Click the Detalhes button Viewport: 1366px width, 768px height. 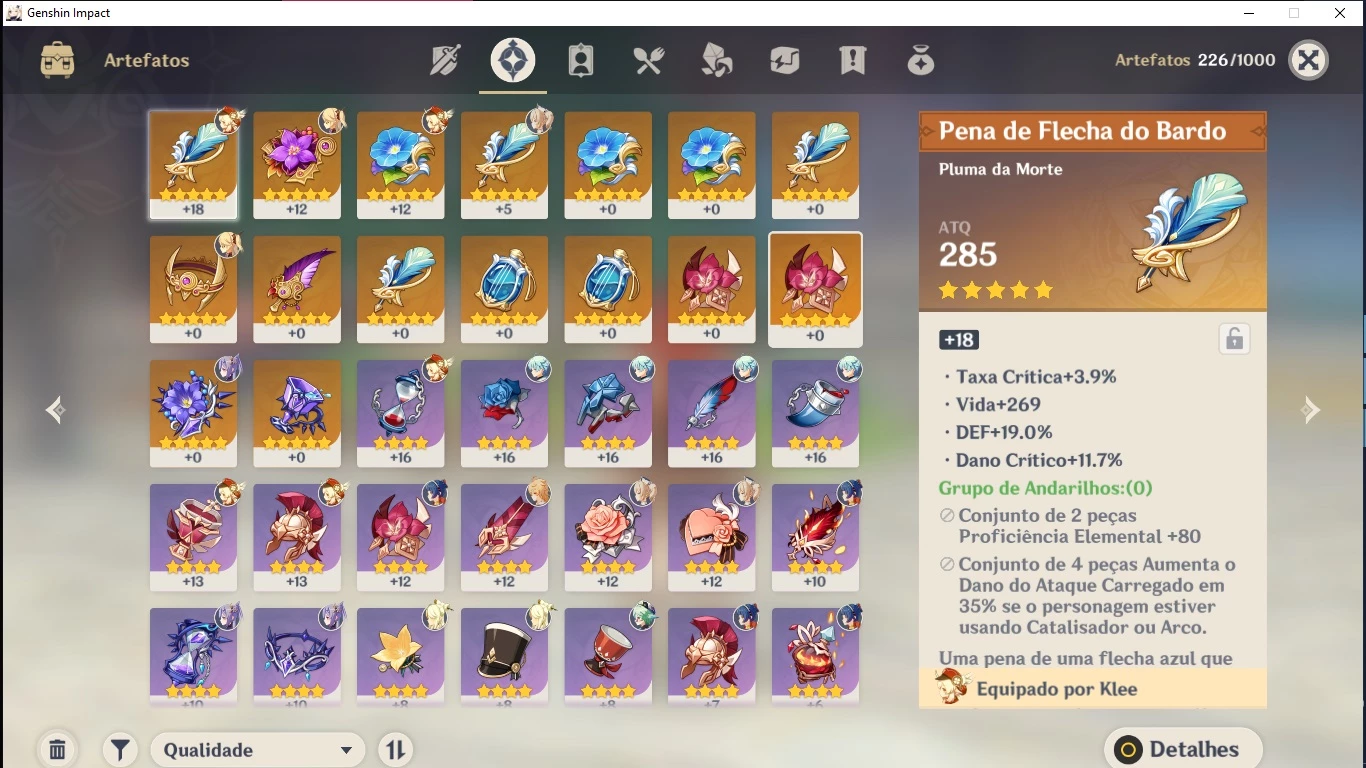click(1183, 749)
